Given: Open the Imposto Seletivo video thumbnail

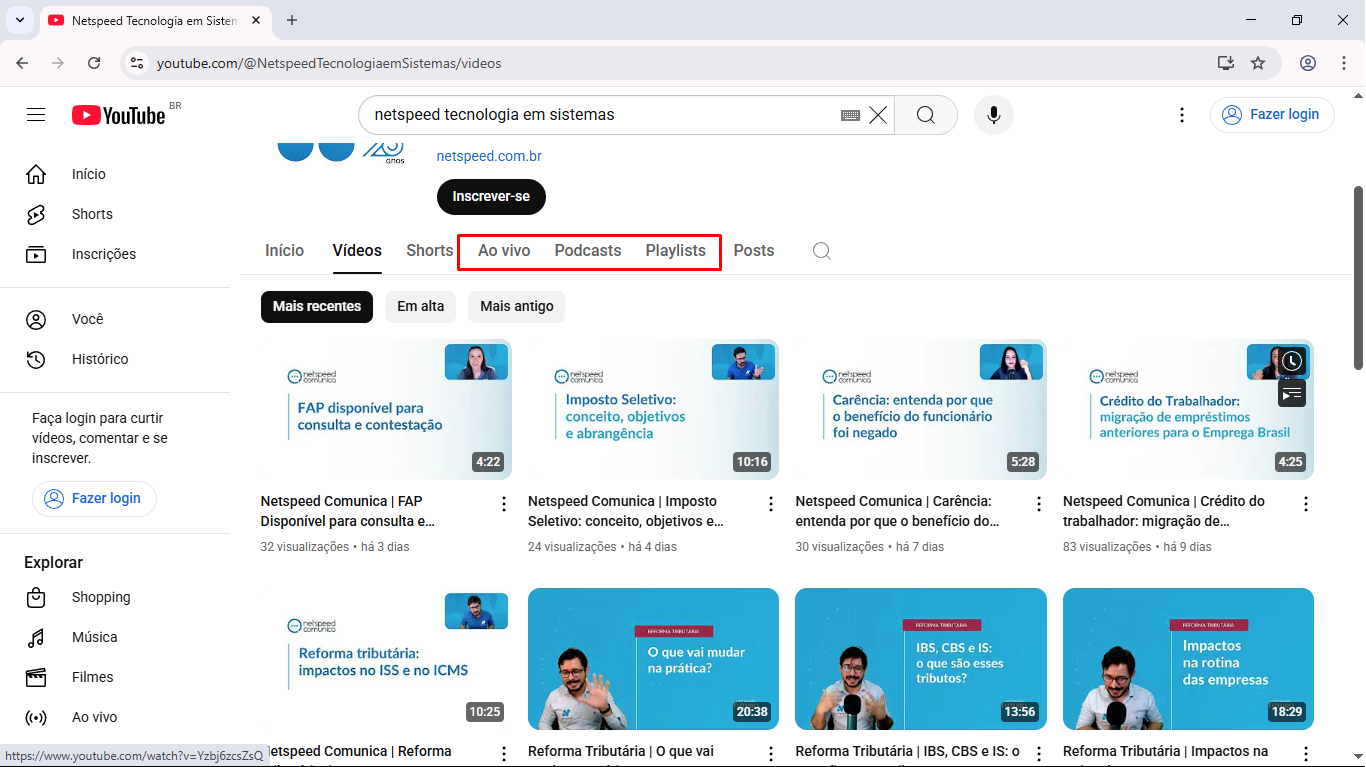Looking at the screenshot, I should coord(653,410).
